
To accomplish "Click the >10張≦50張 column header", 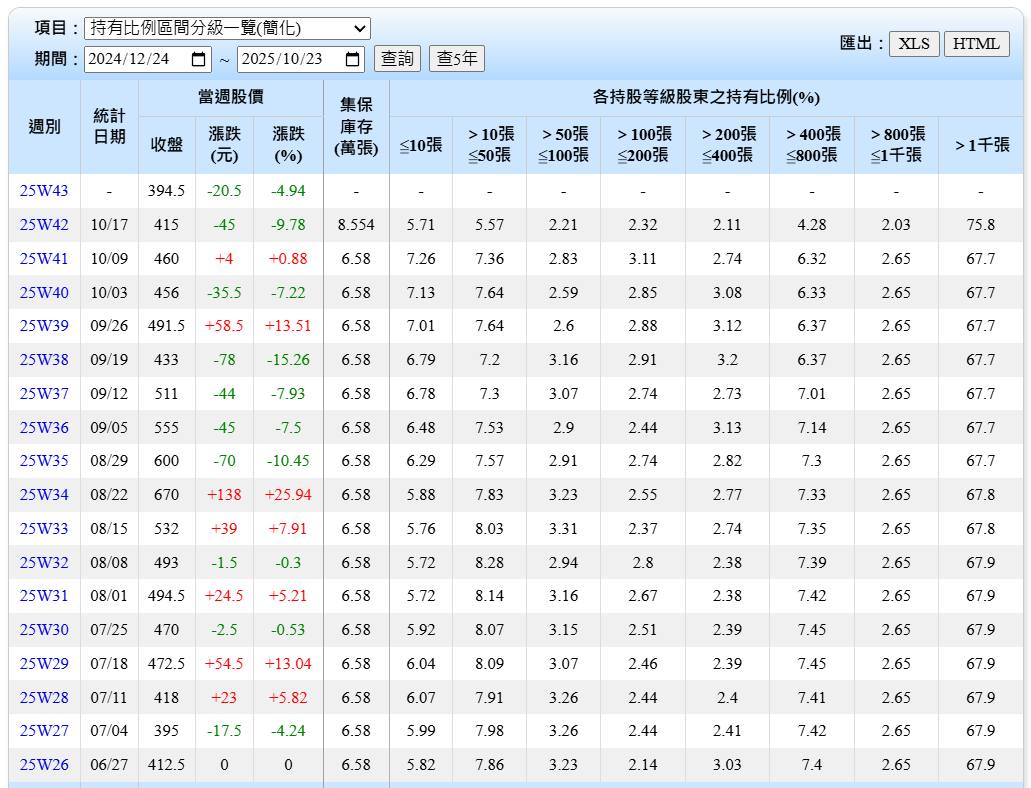I will [490, 145].
